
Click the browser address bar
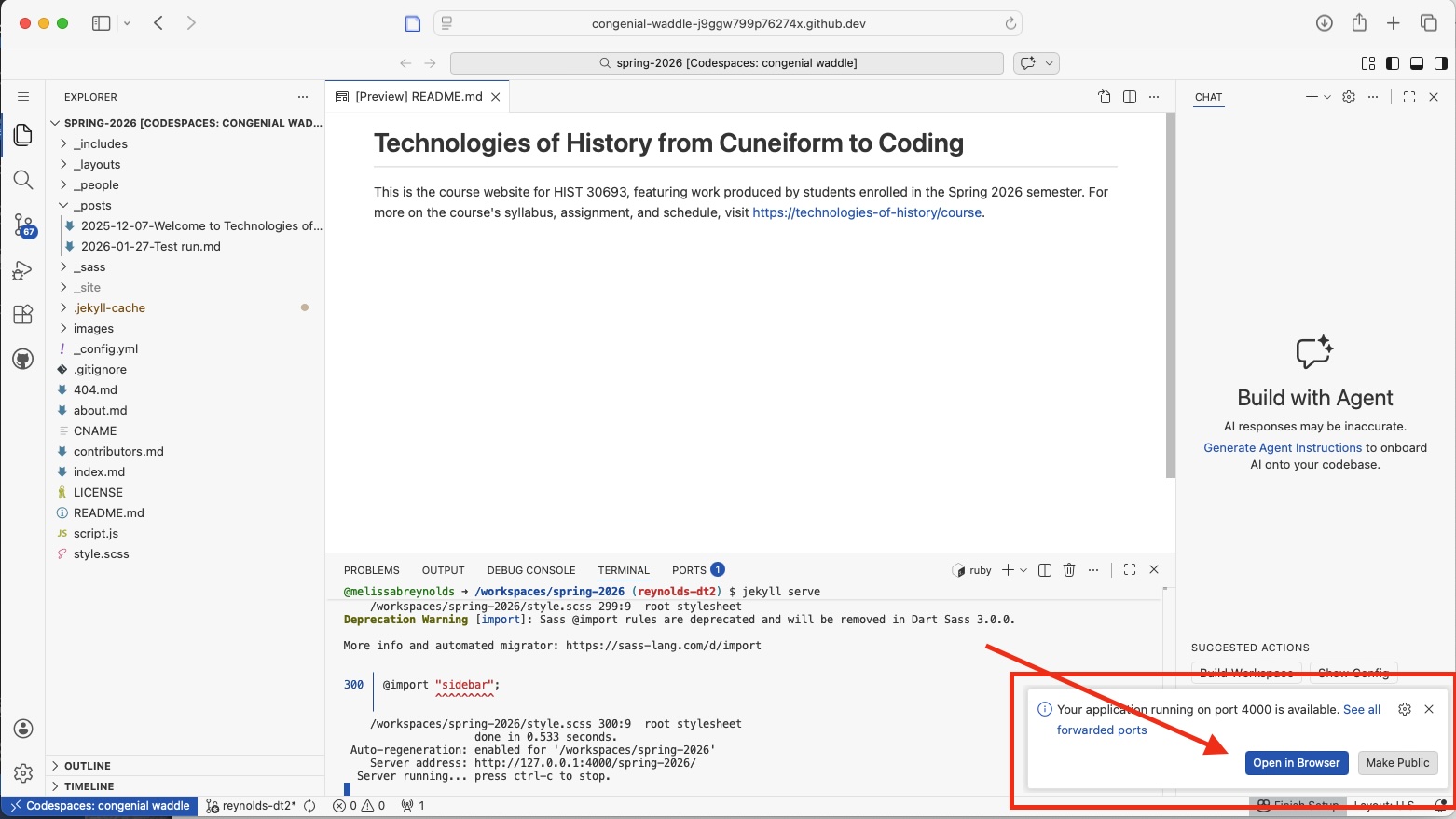point(728,22)
